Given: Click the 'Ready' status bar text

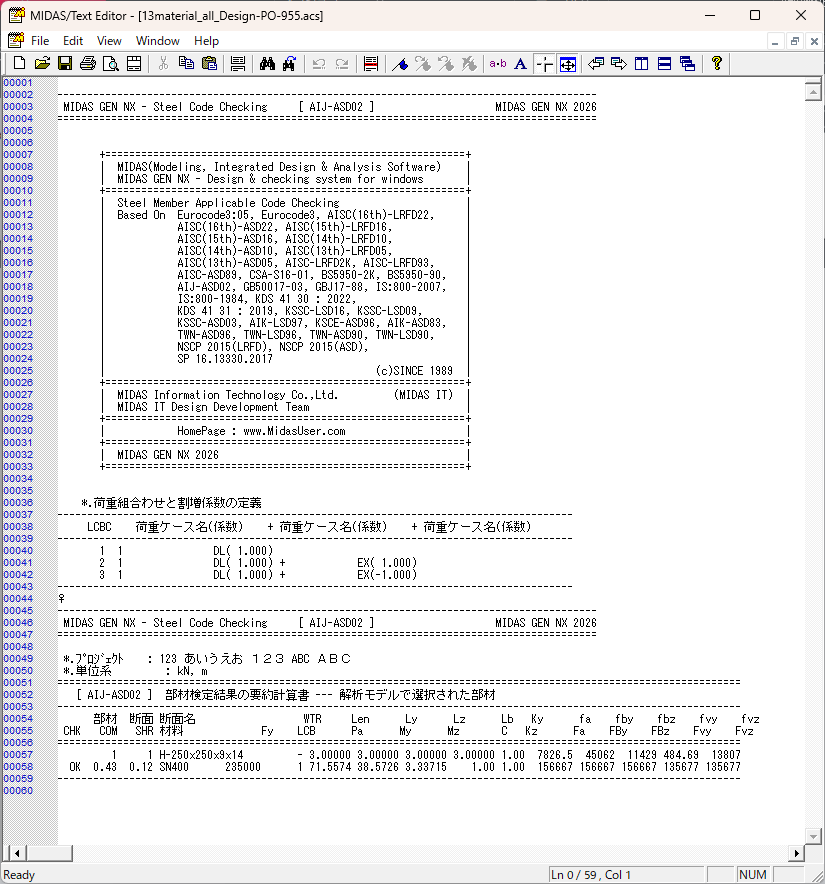Looking at the screenshot, I should point(19,875).
